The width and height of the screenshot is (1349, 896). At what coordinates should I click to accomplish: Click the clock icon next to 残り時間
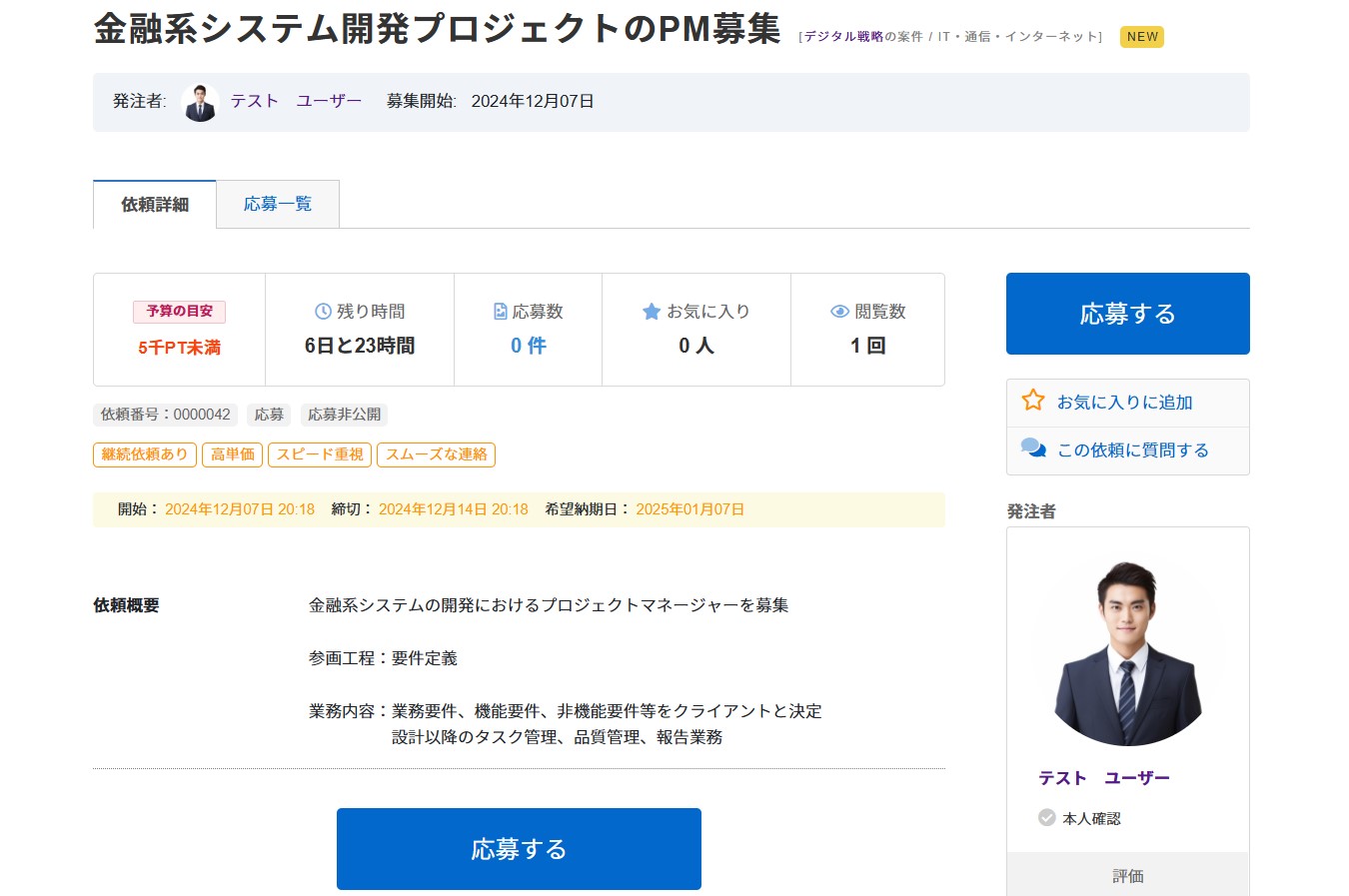click(323, 312)
